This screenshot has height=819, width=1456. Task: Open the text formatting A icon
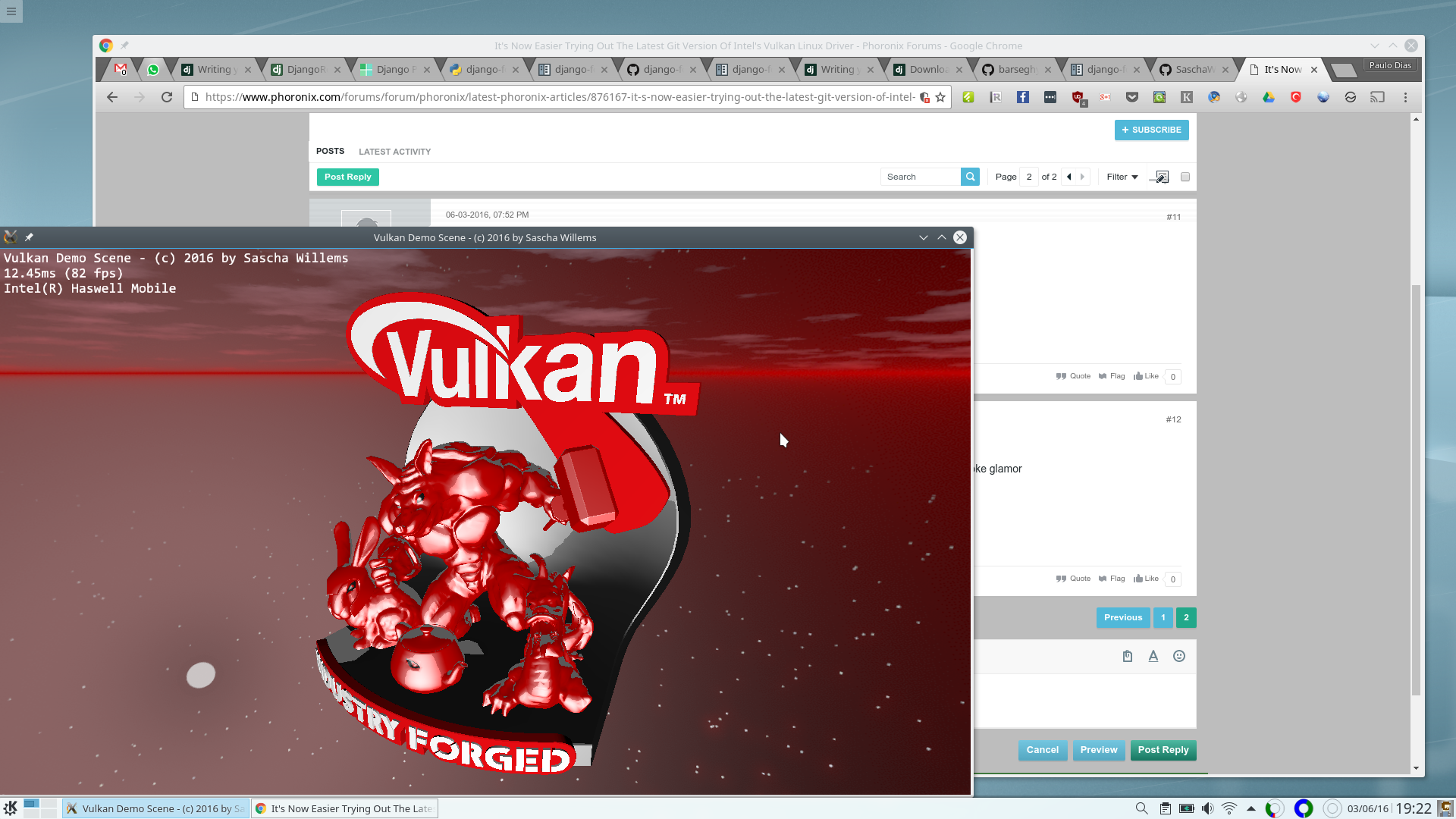[x=1153, y=656]
